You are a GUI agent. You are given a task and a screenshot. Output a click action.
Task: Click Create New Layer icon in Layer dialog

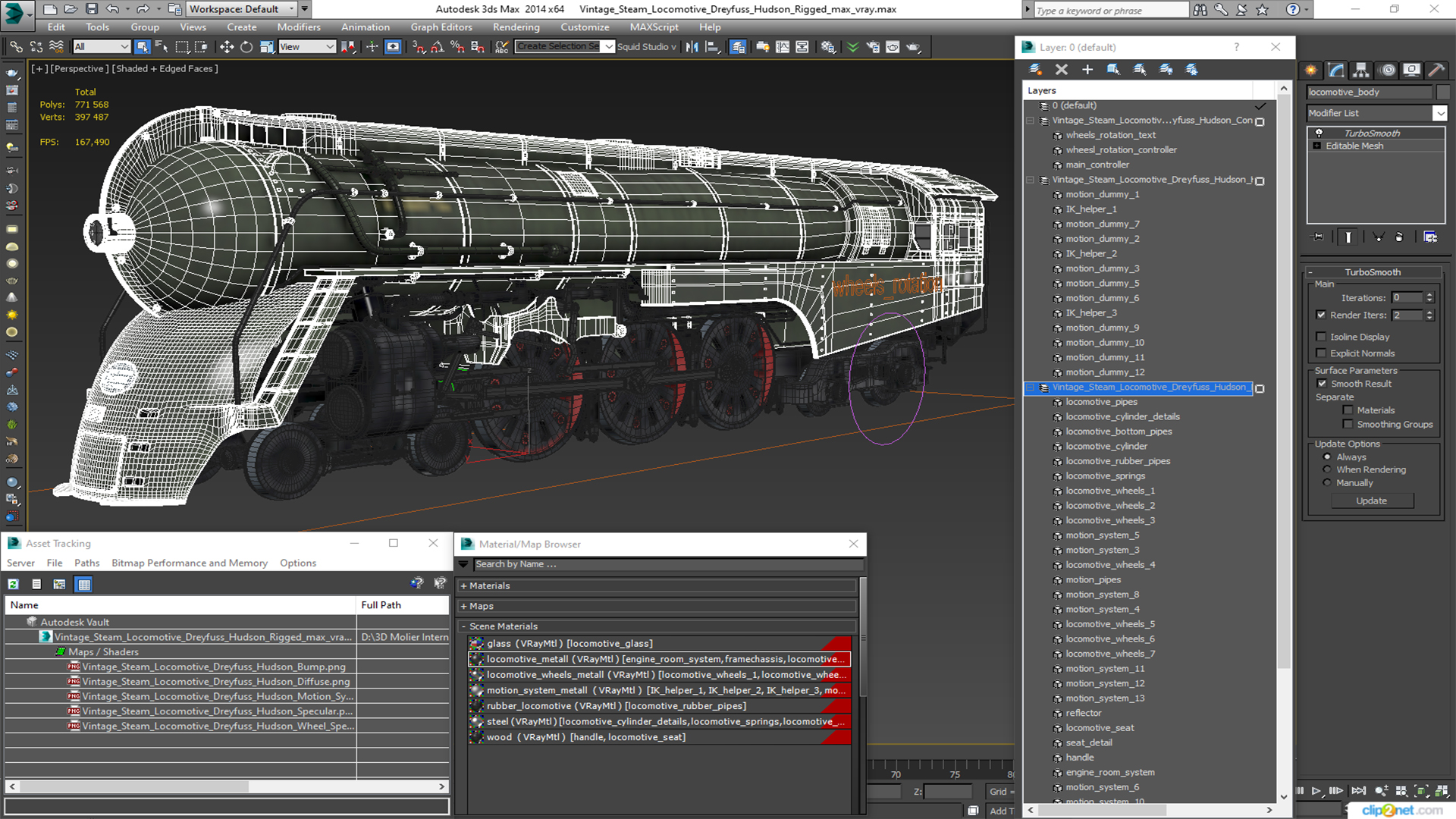[x=1035, y=70]
